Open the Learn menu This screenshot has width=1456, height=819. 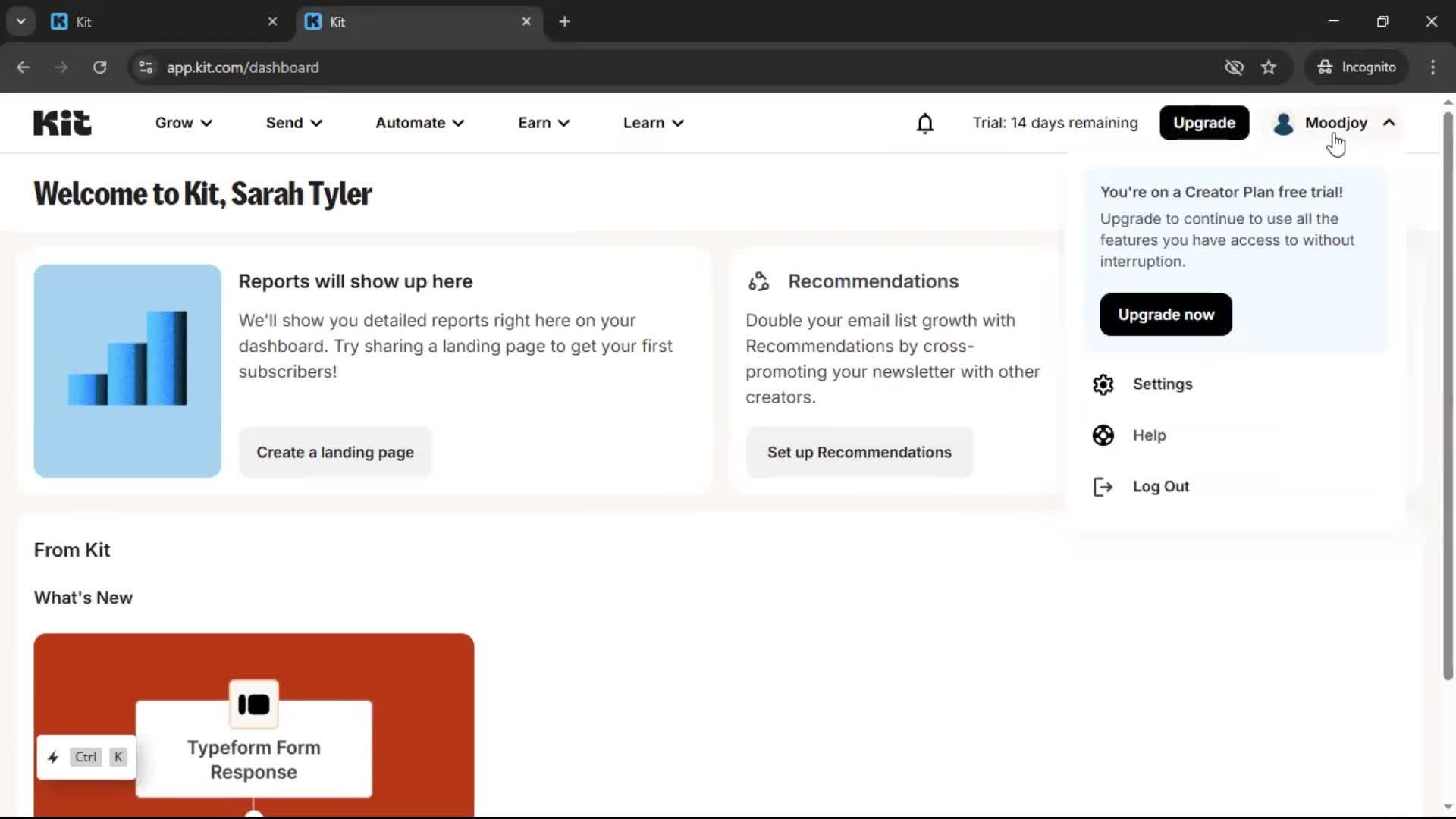[652, 123]
